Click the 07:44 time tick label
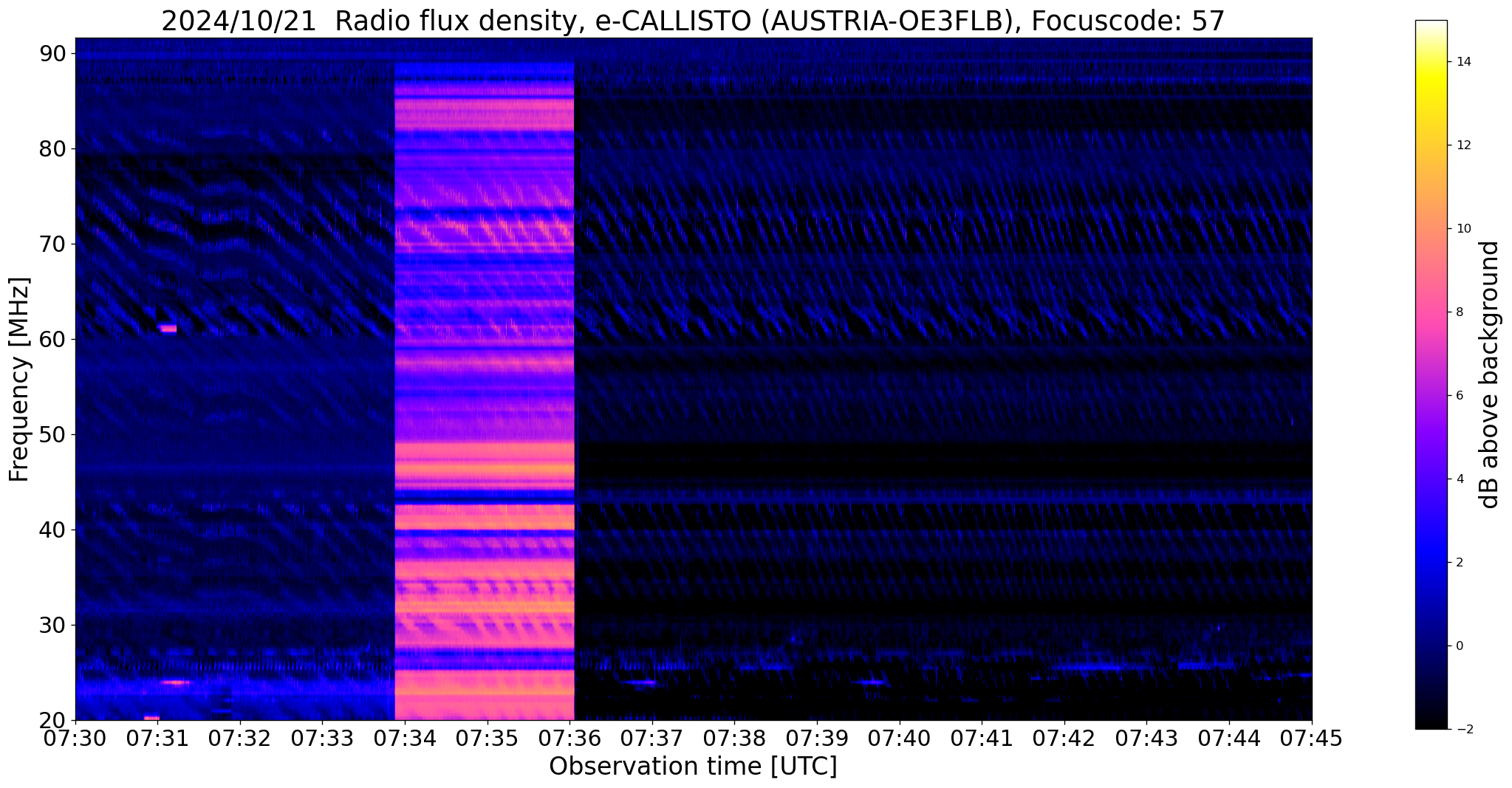The image size is (1512, 788). (1229, 737)
